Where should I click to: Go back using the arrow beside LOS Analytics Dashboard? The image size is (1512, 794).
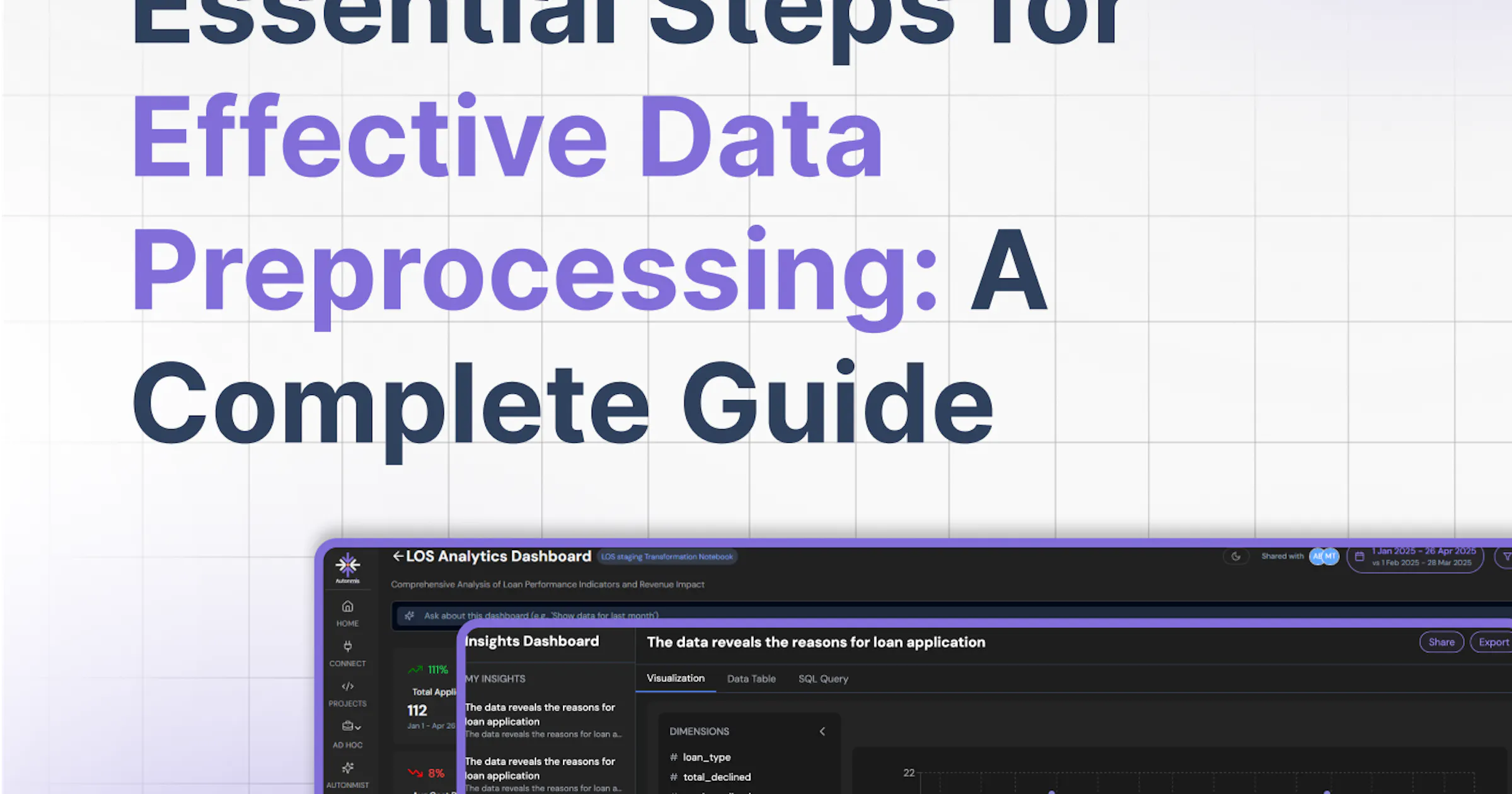coord(398,556)
